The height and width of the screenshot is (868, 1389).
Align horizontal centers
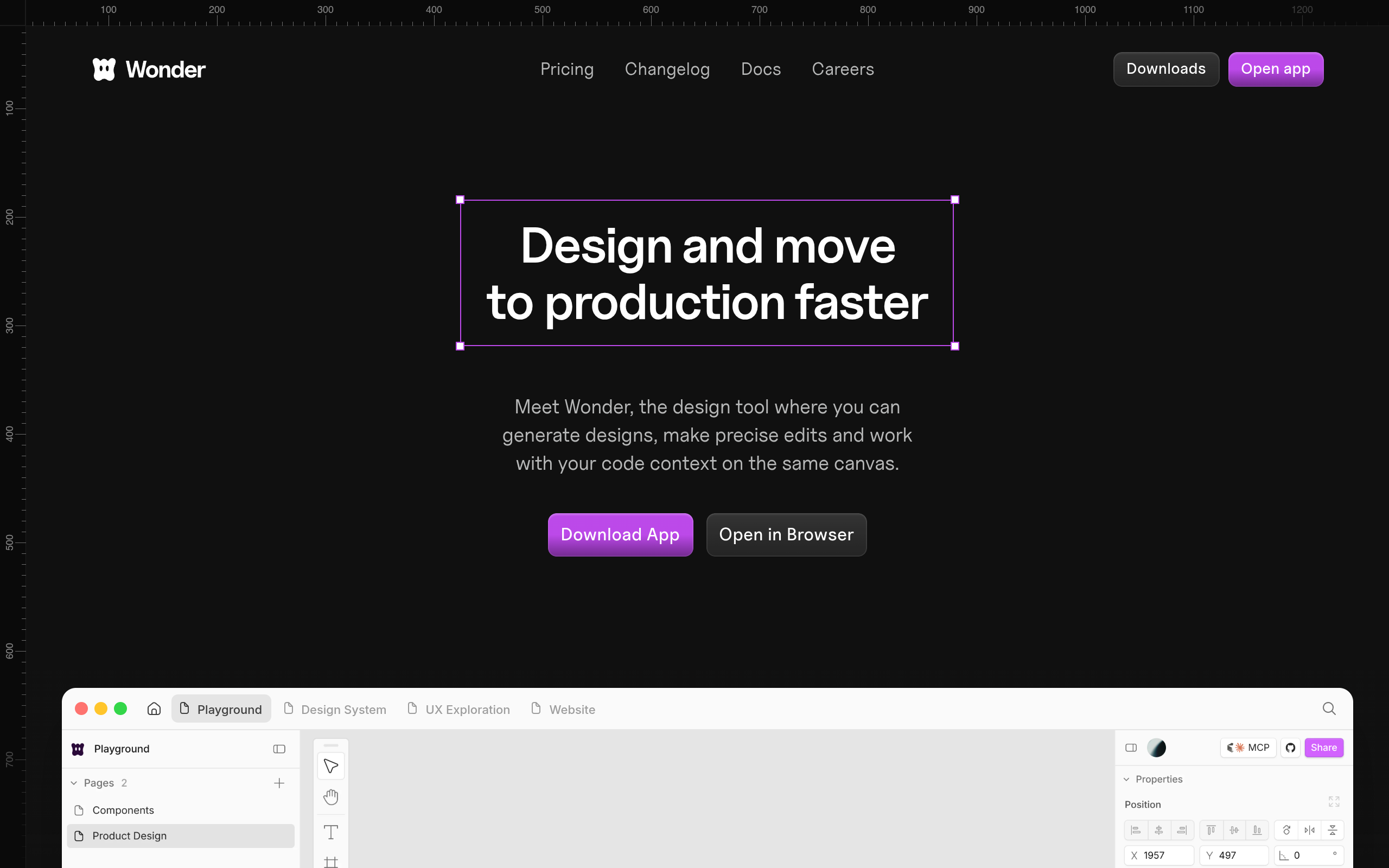pyautogui.click(x=1159, y=829)
